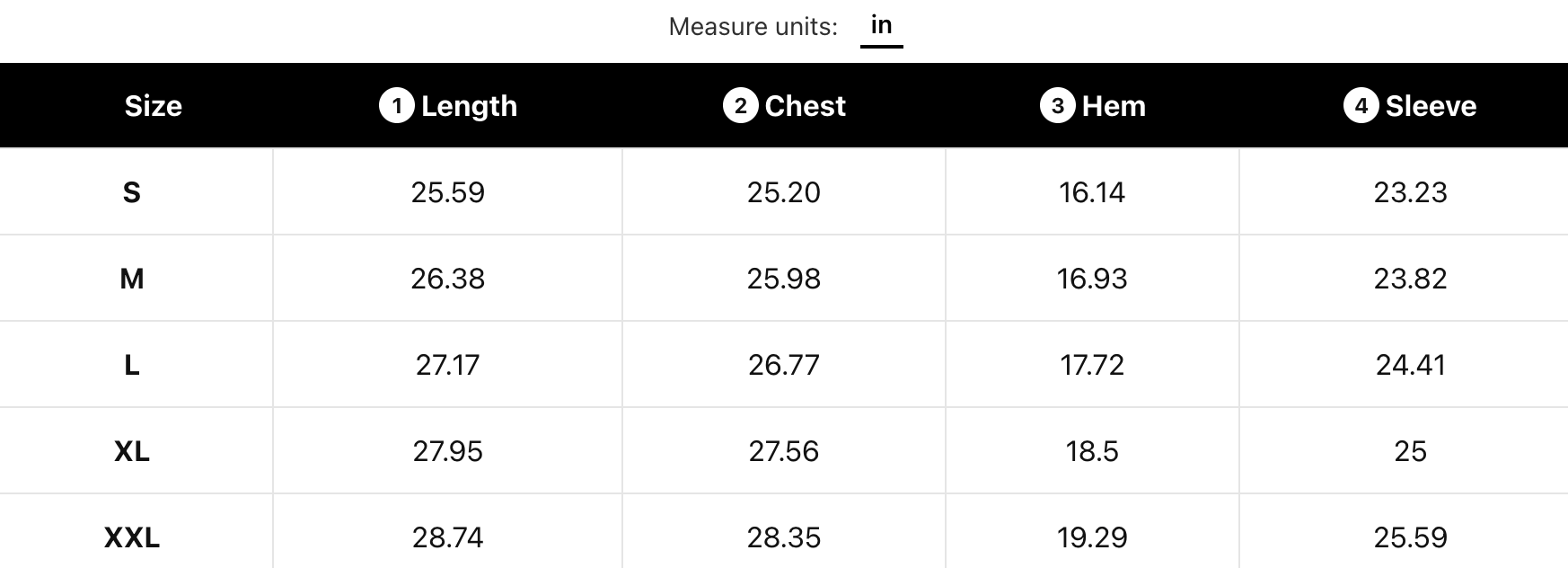Select the XL size row label
This screenshot has height=568, width=1568.
(132, 451)
